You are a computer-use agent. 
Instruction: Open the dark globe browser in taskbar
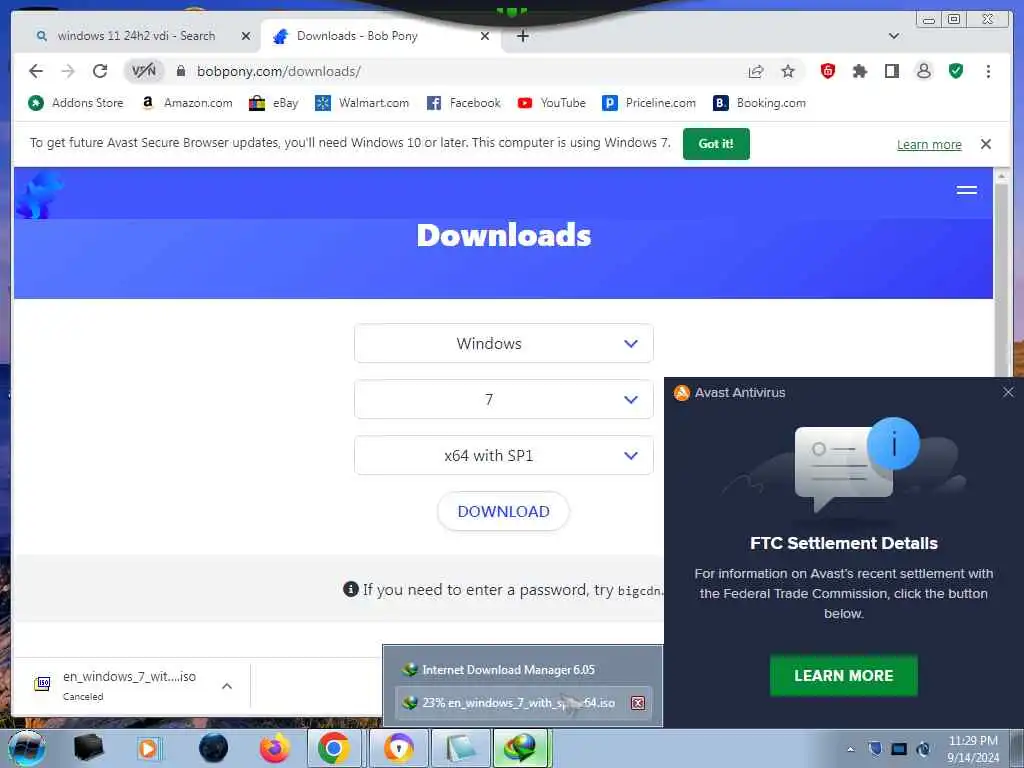click(213, 748)
